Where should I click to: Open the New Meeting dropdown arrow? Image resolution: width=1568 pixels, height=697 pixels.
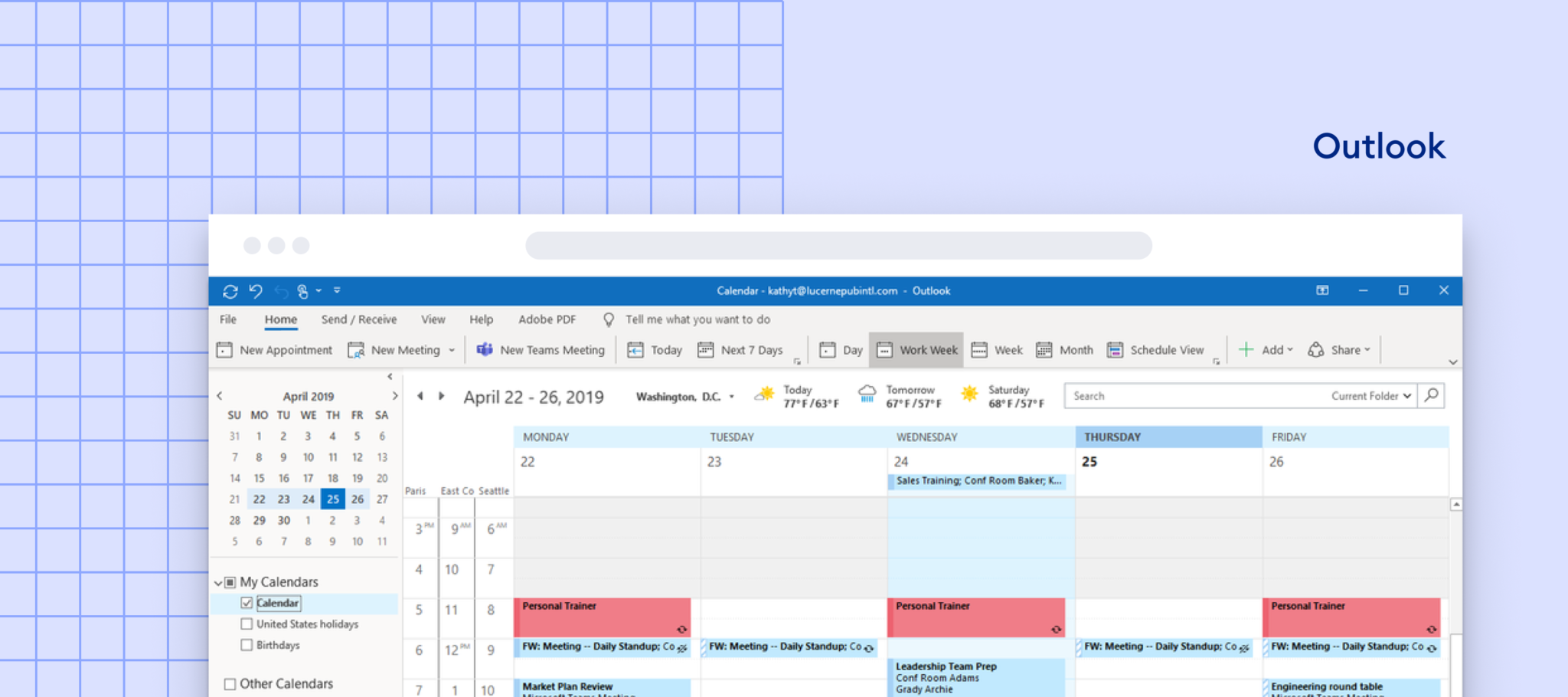pos(452,350)
